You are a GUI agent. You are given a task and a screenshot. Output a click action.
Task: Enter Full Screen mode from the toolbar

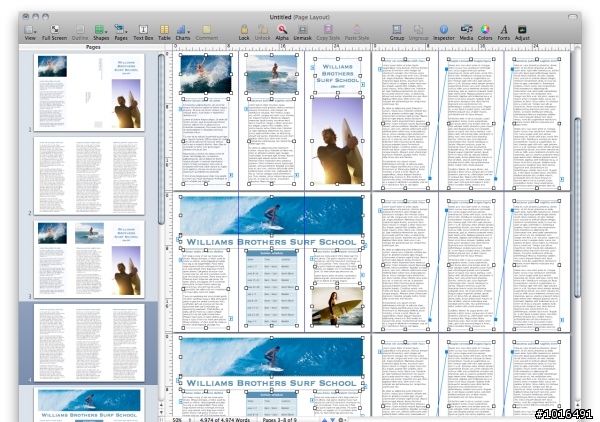coord(54,33)
